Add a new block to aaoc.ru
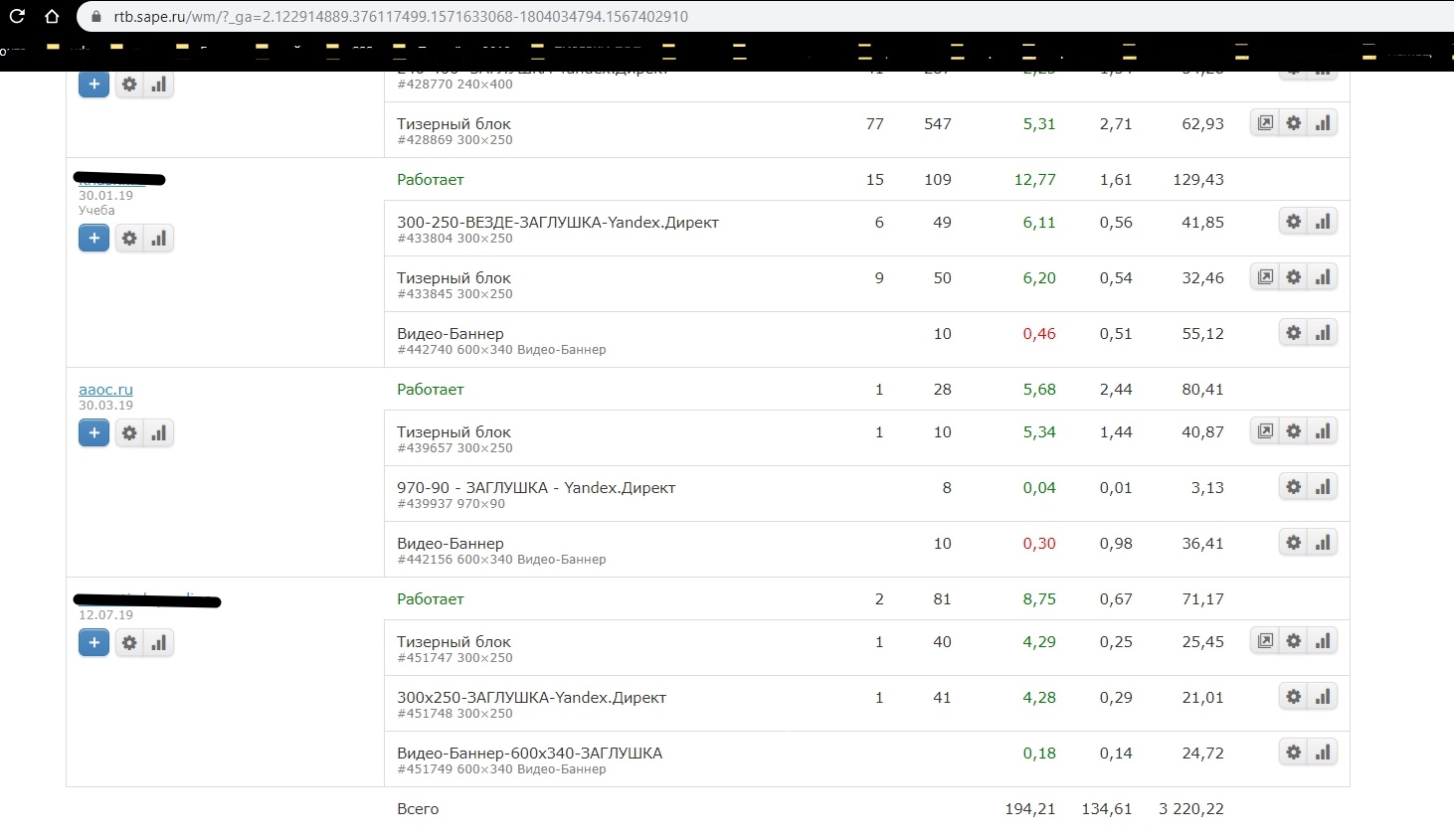Screen dimensions: 1454x840 tap(93, 432)
